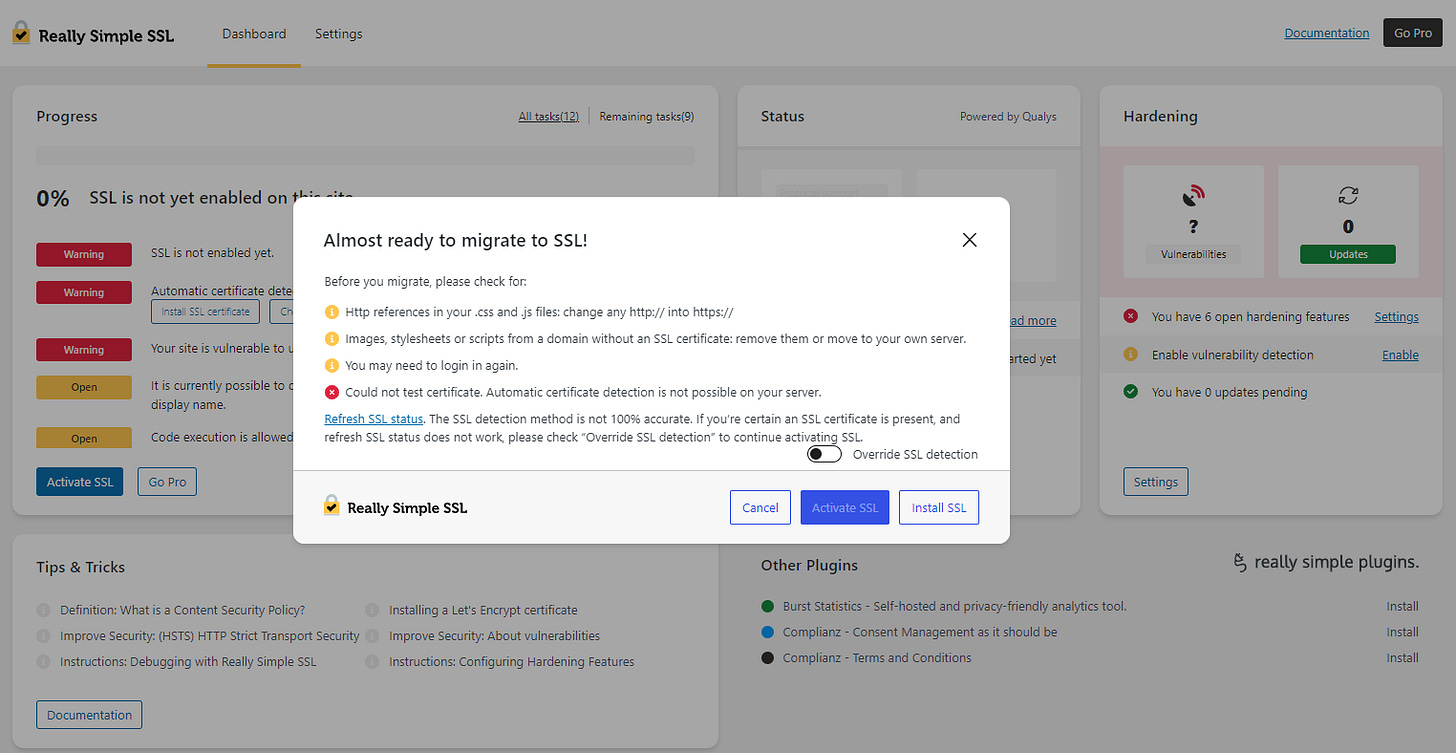
Task: Click Documentation button in Tips & Tricks
Action: pos(89,715)
